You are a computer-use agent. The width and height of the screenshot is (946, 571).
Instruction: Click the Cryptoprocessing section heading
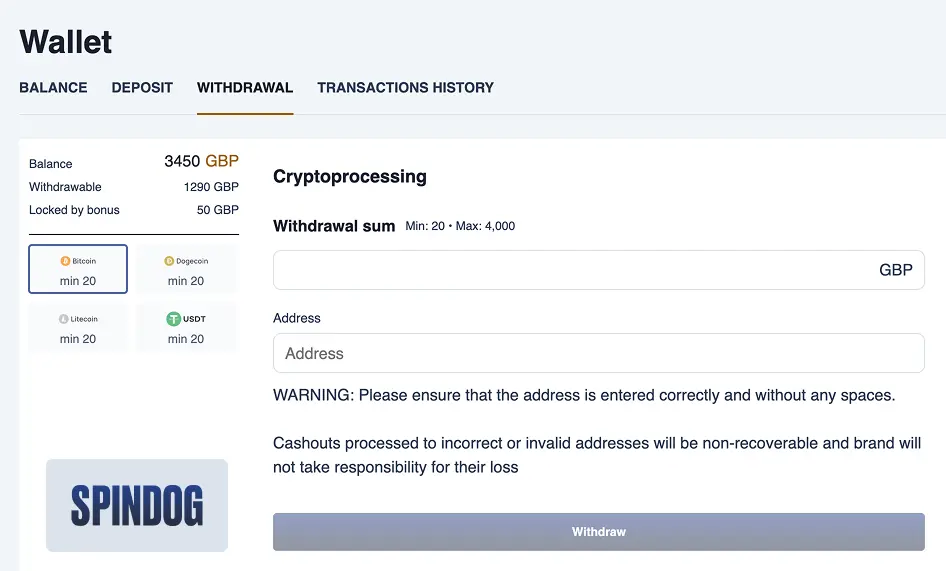[x=350, y=177]
